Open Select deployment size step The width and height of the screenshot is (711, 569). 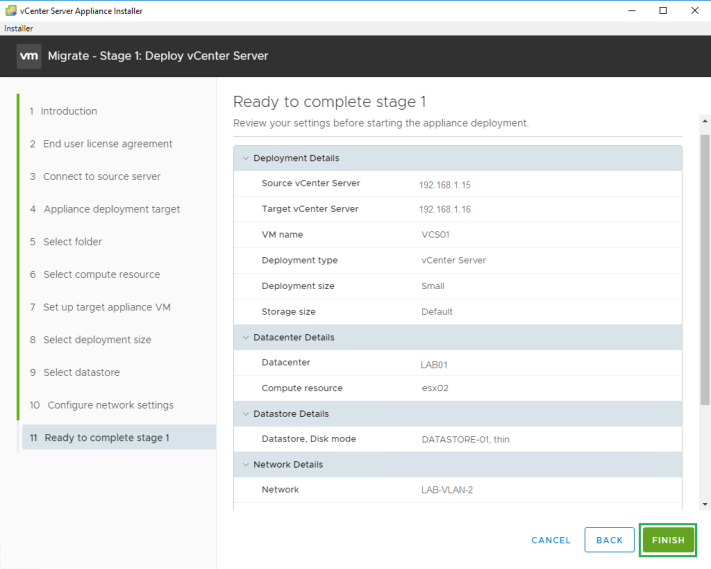pos(97,340)
